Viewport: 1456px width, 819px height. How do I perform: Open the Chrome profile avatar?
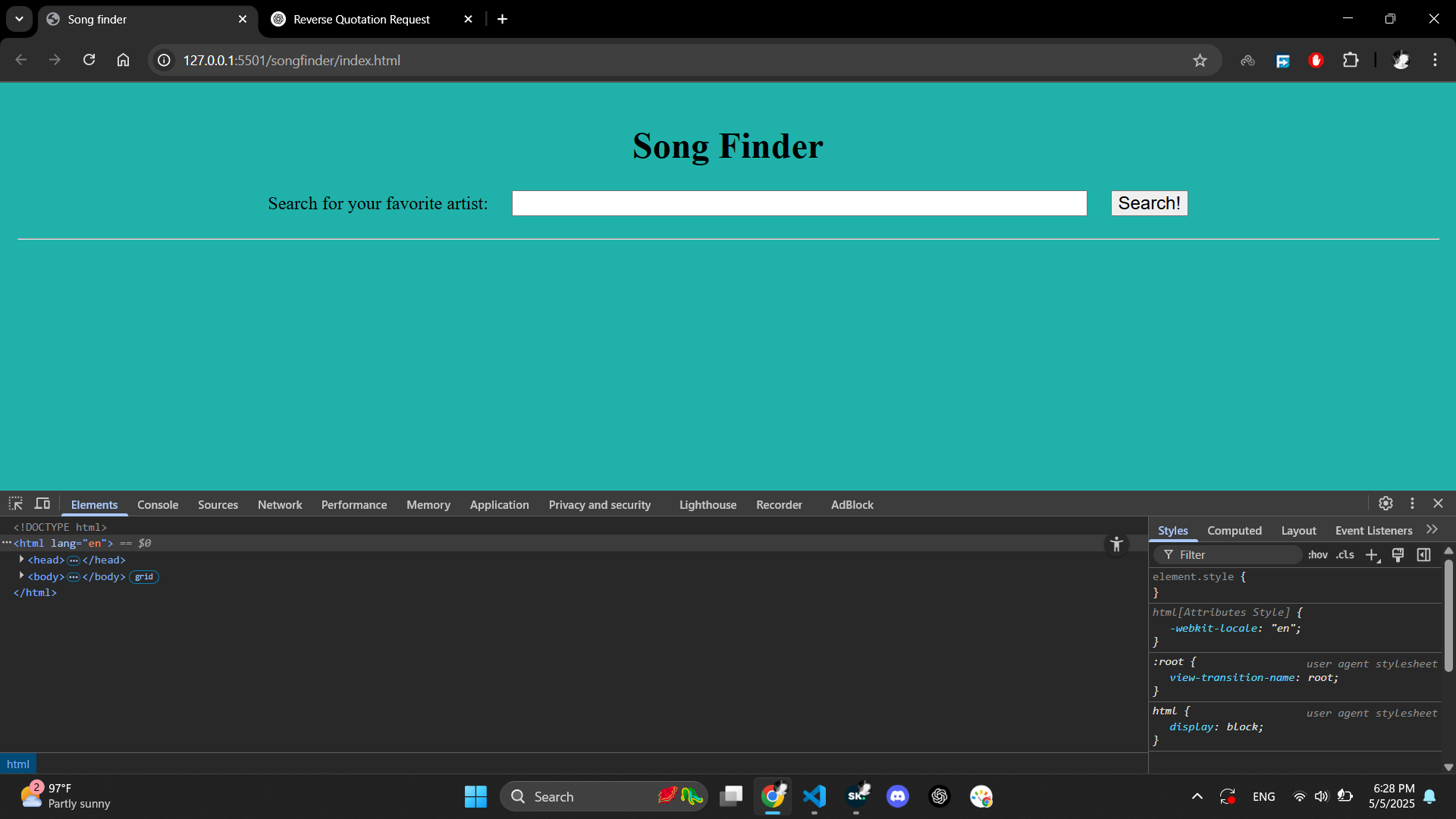[1401, 61]
